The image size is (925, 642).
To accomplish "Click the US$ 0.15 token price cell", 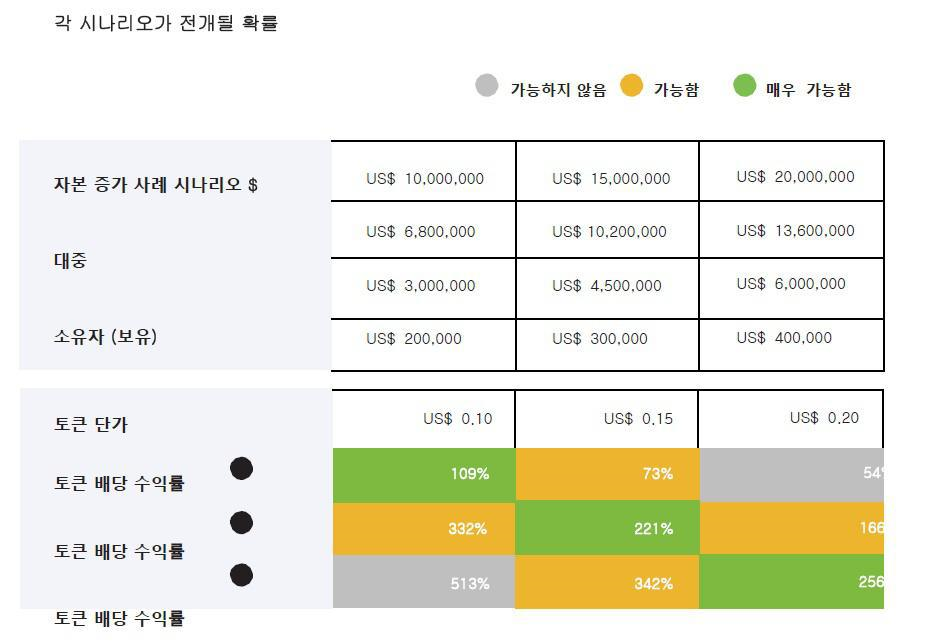I will point(606,419).
